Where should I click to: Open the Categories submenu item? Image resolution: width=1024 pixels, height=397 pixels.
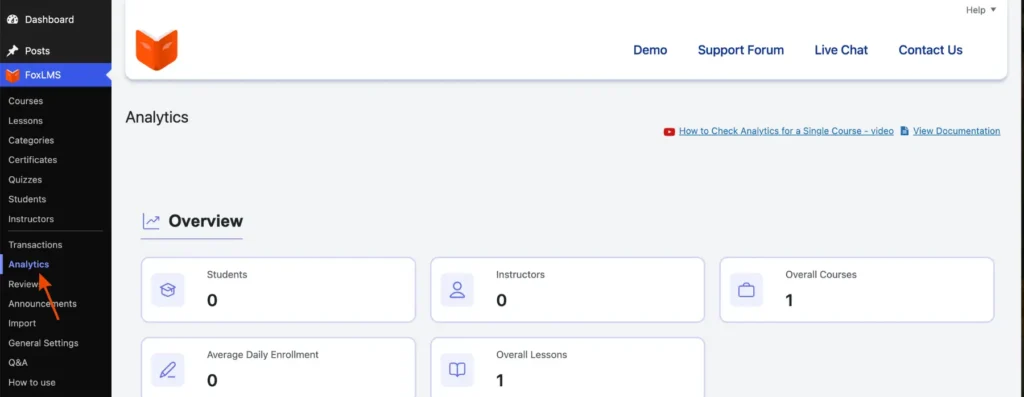(x=31, y=140)
